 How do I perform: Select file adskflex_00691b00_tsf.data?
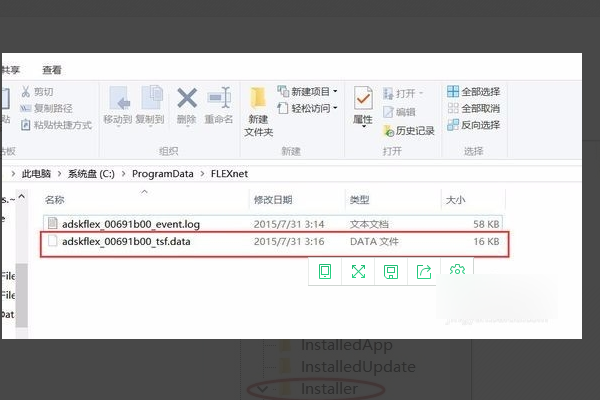tap(274, 242)
